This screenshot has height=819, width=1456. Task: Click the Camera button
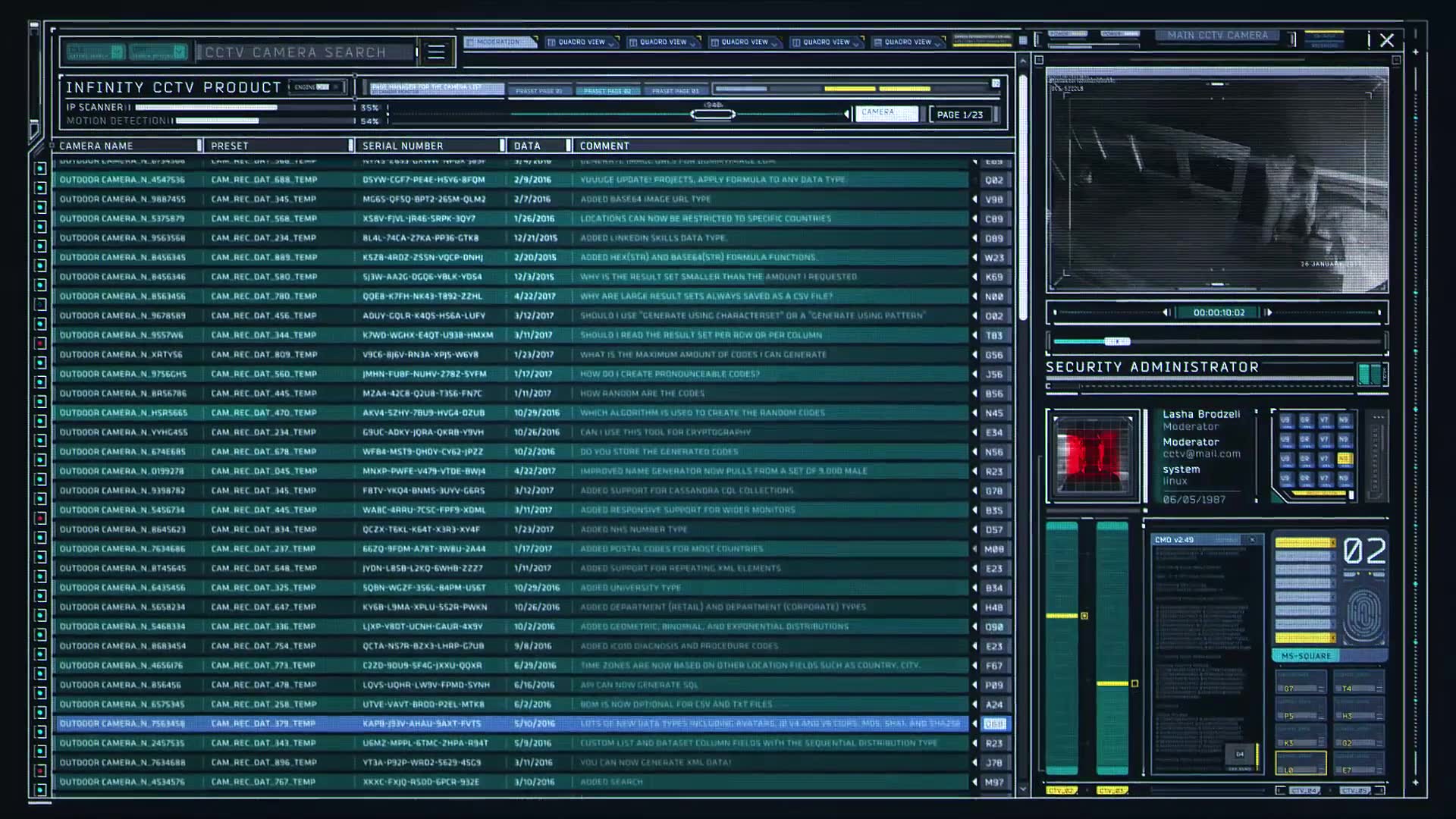click(886, 113)
